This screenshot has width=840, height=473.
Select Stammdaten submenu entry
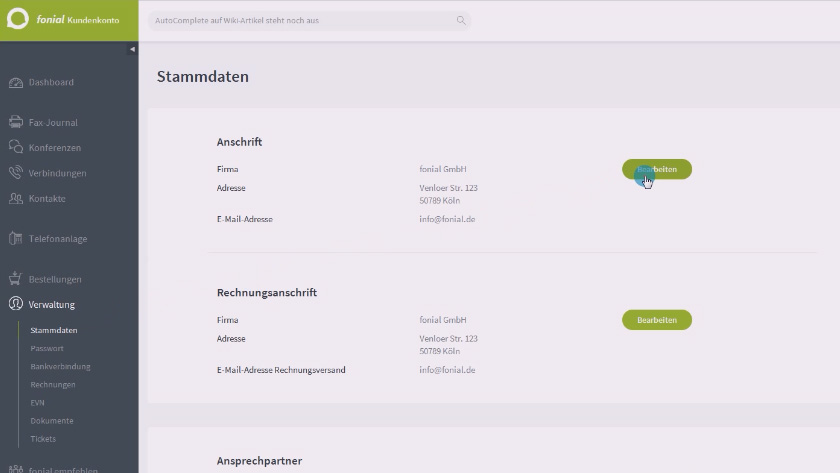[x=54, y=331]
